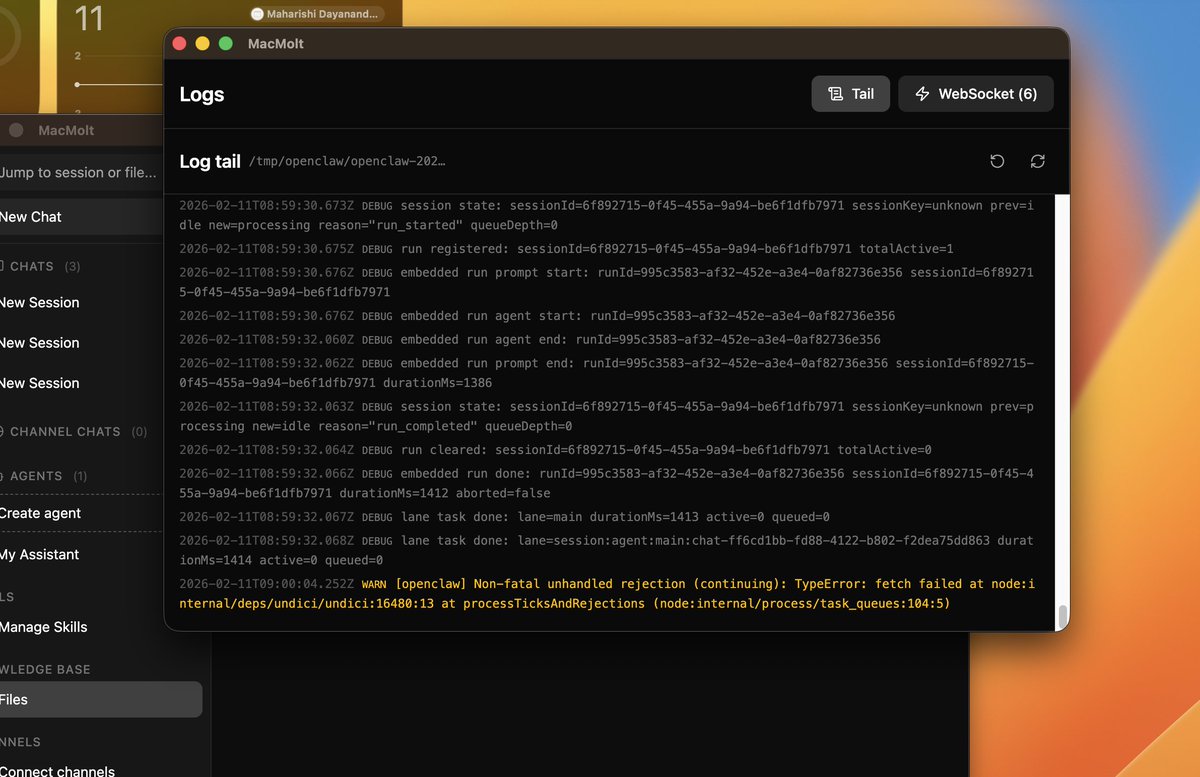Click the log file path /tmp/openclaw/openclaw-202…
This screenshot has height=777, width=1200.
(347, 161)
